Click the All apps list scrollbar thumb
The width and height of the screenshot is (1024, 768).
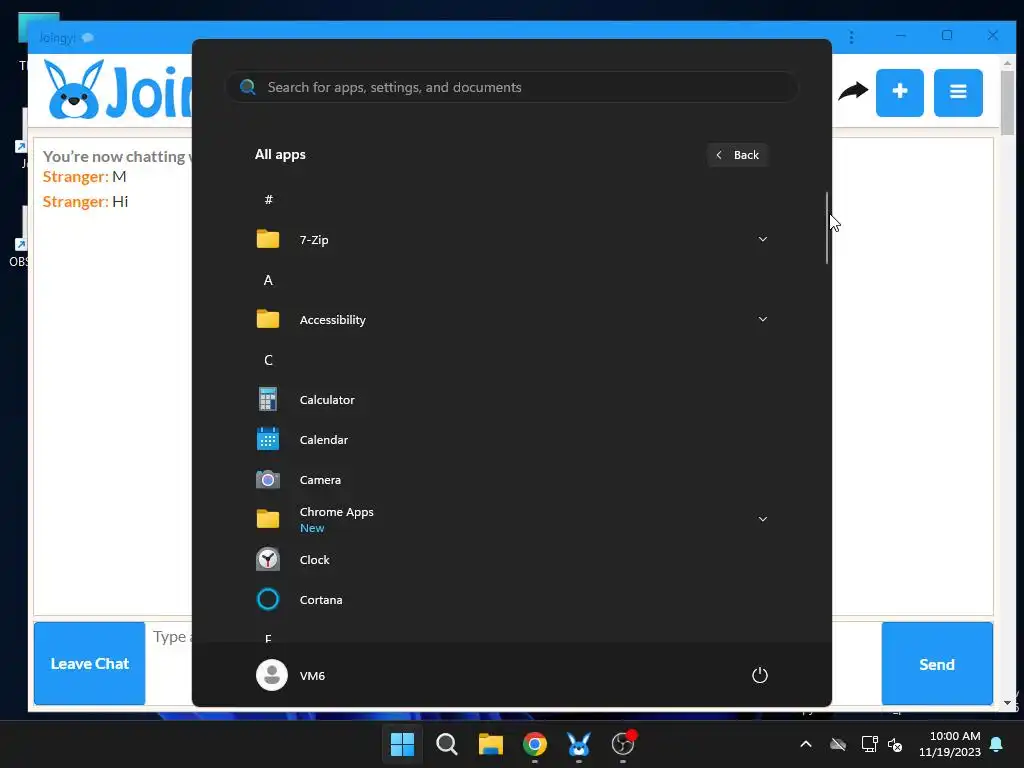tap(827, 228)
